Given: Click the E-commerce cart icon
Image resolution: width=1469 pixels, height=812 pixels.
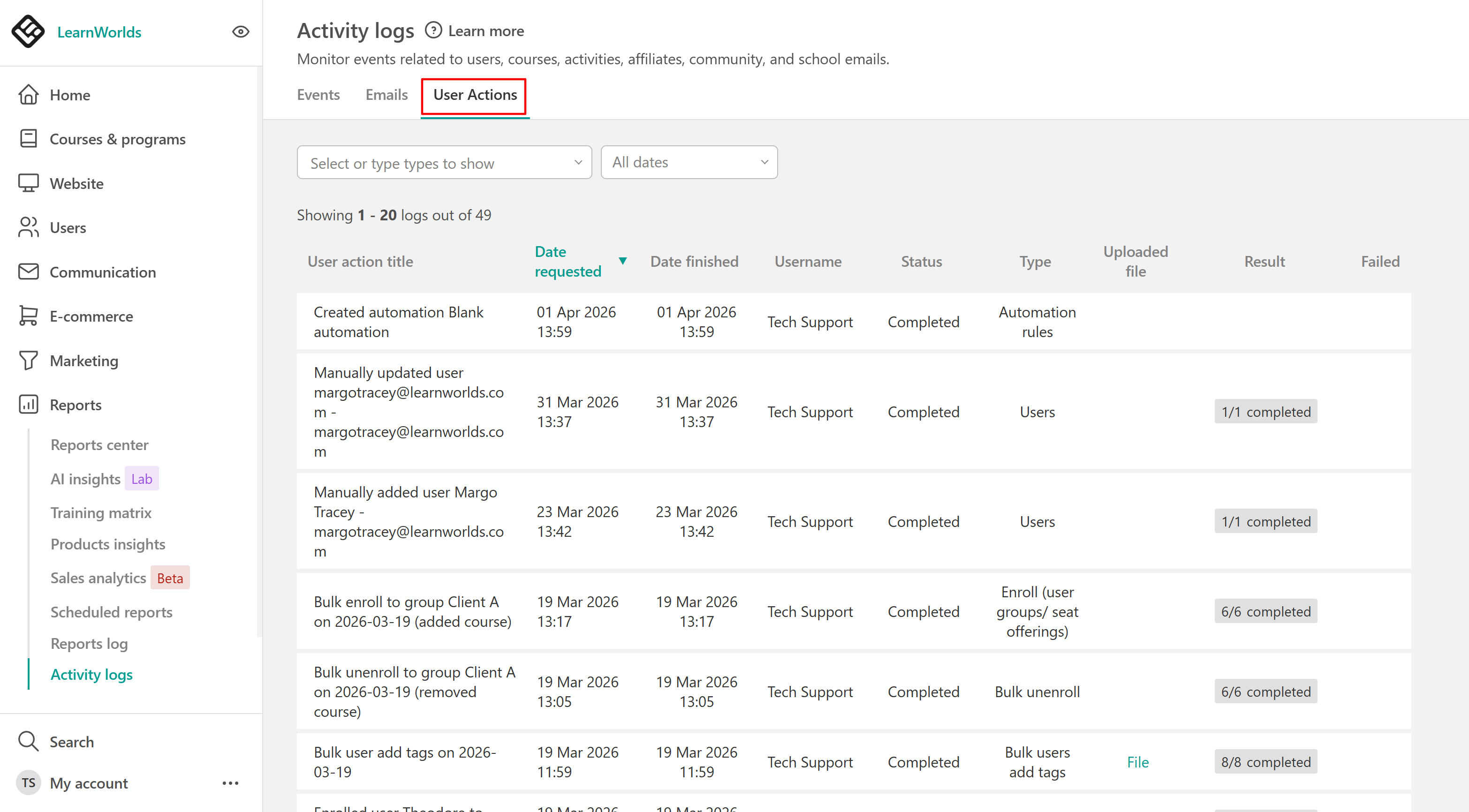Looking at the screenshot, I should coord(29,316).
